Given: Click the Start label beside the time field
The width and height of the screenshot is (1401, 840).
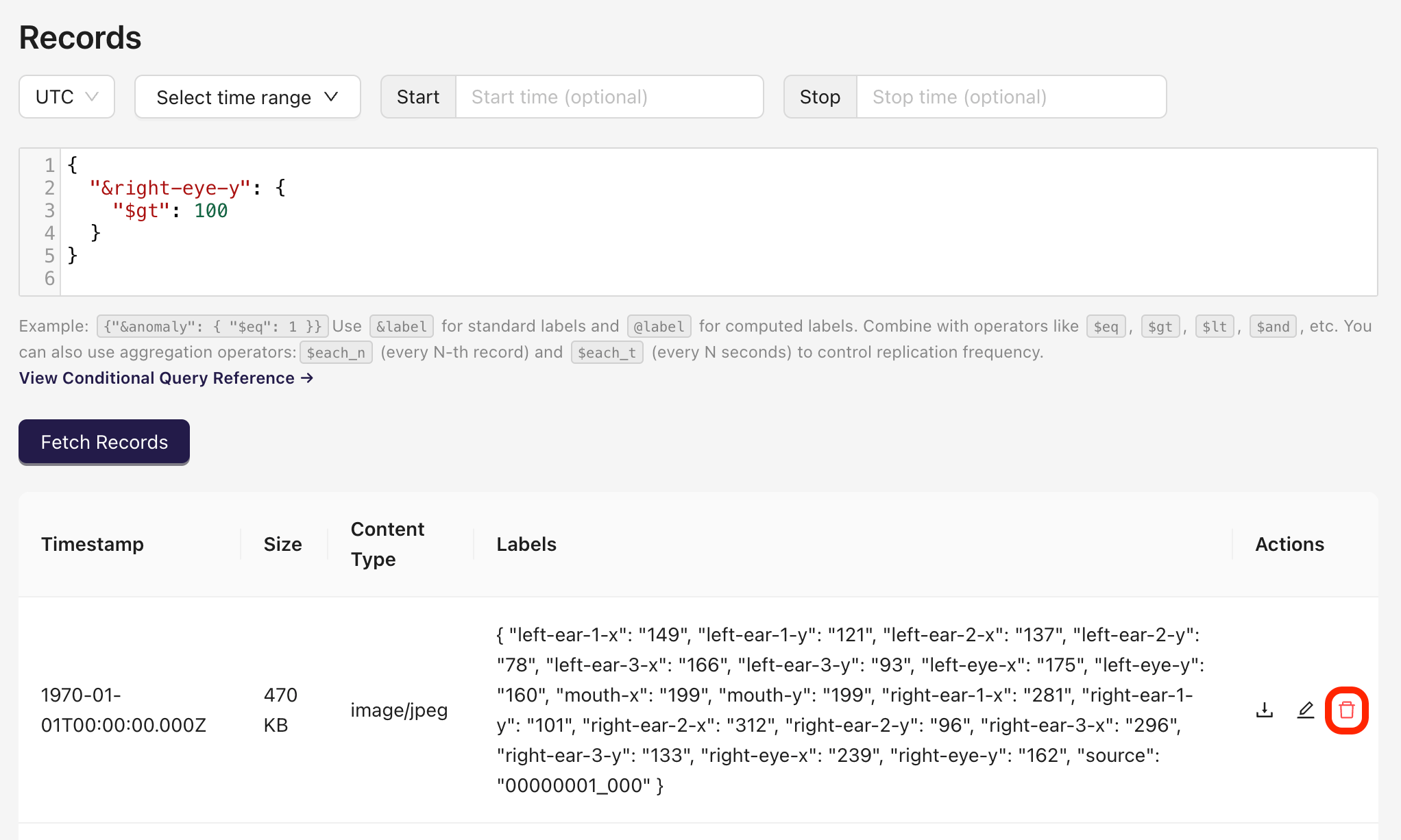Looking at the screenshot, I should (418, 97).
